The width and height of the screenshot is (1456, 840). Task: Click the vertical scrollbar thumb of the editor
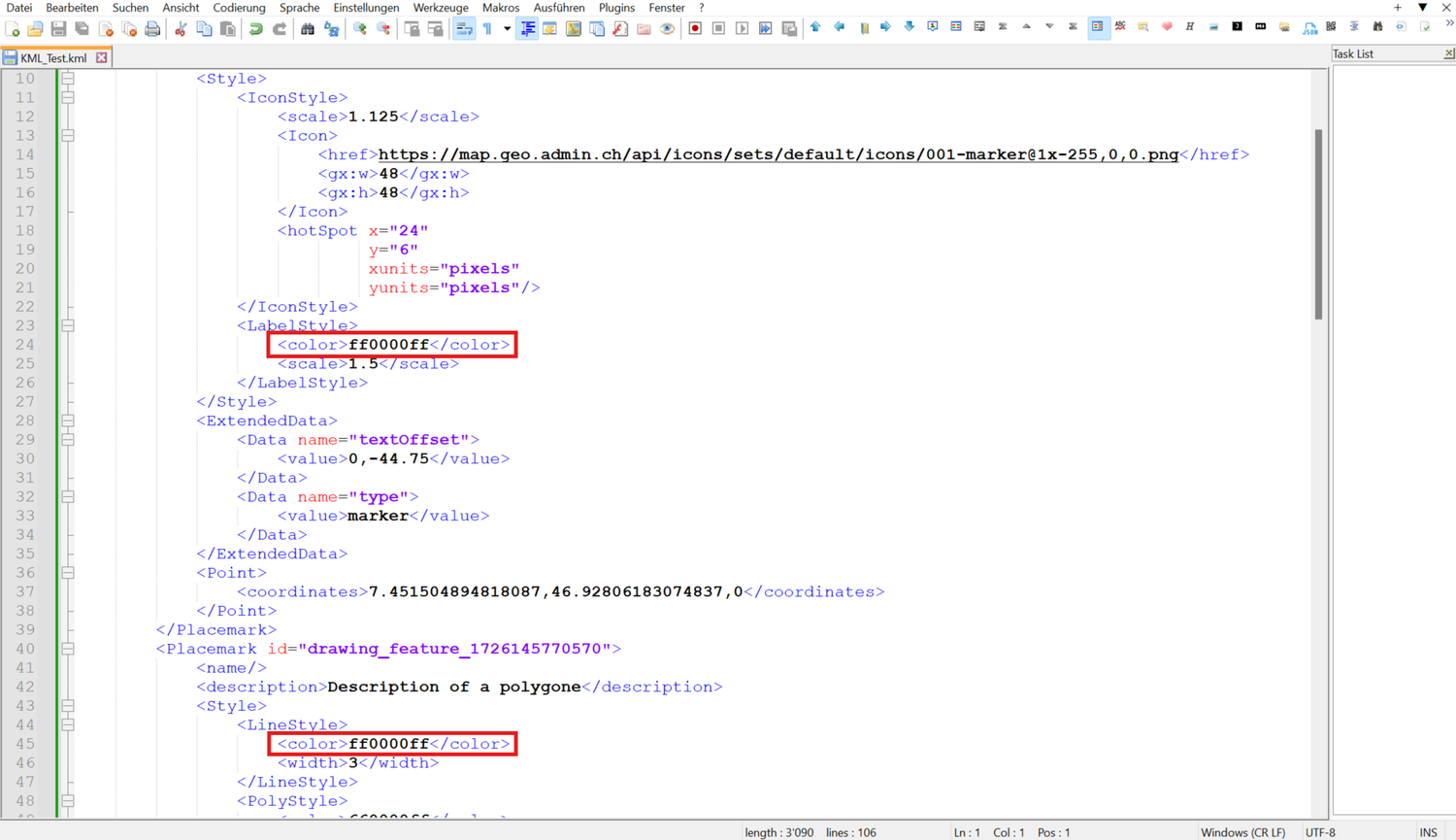click(1318, 223)
